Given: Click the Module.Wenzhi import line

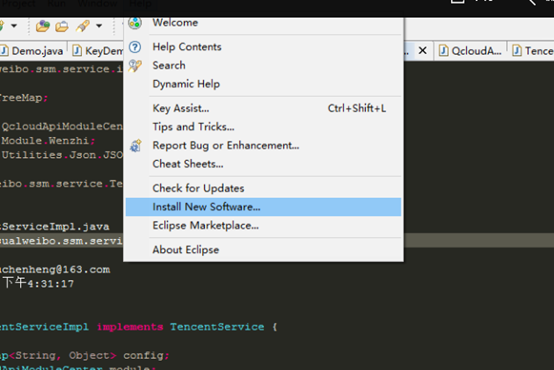Looking at the screenshot, I should pos(48,141).
